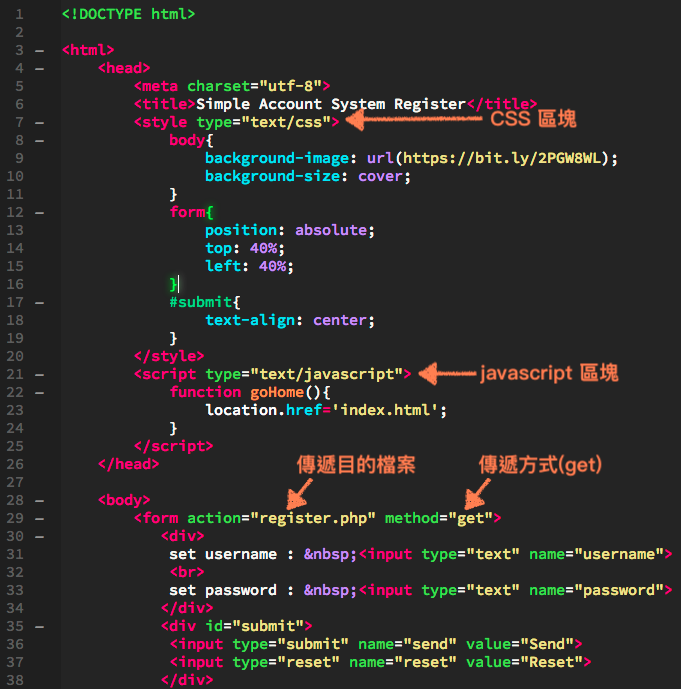Click the background-size property
This screenshot has height=689, width=681.
tap(272, 176)
